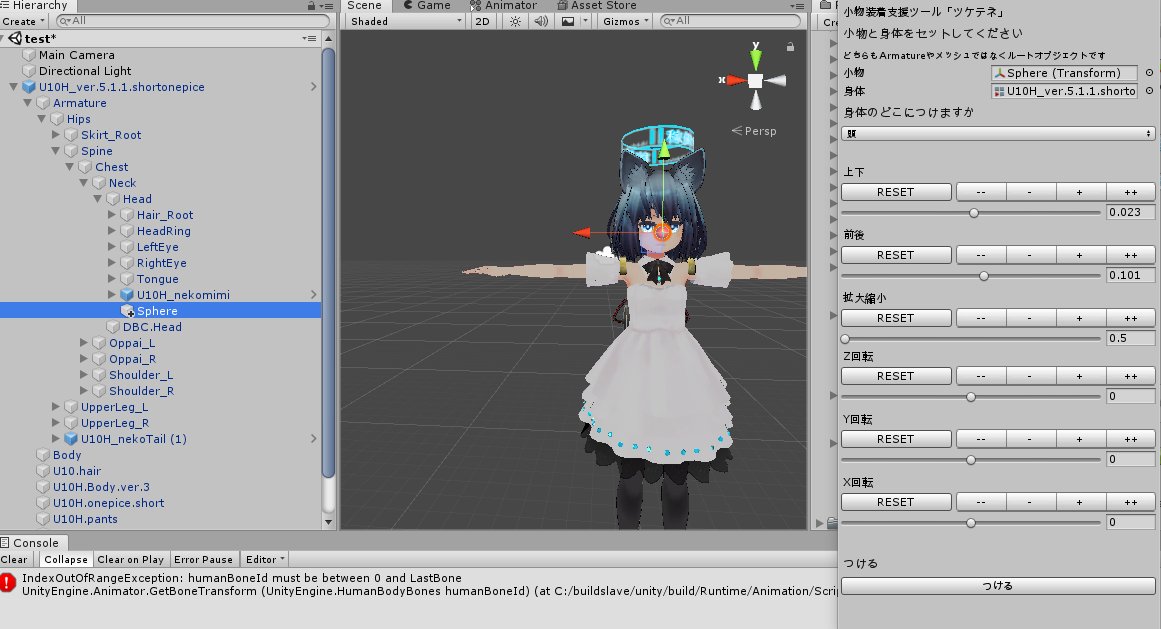Click the blue prefab icon of U10H_nekomimi
Screen dimensions: 1161x629
pyautogui.click(x=127, y=295)
